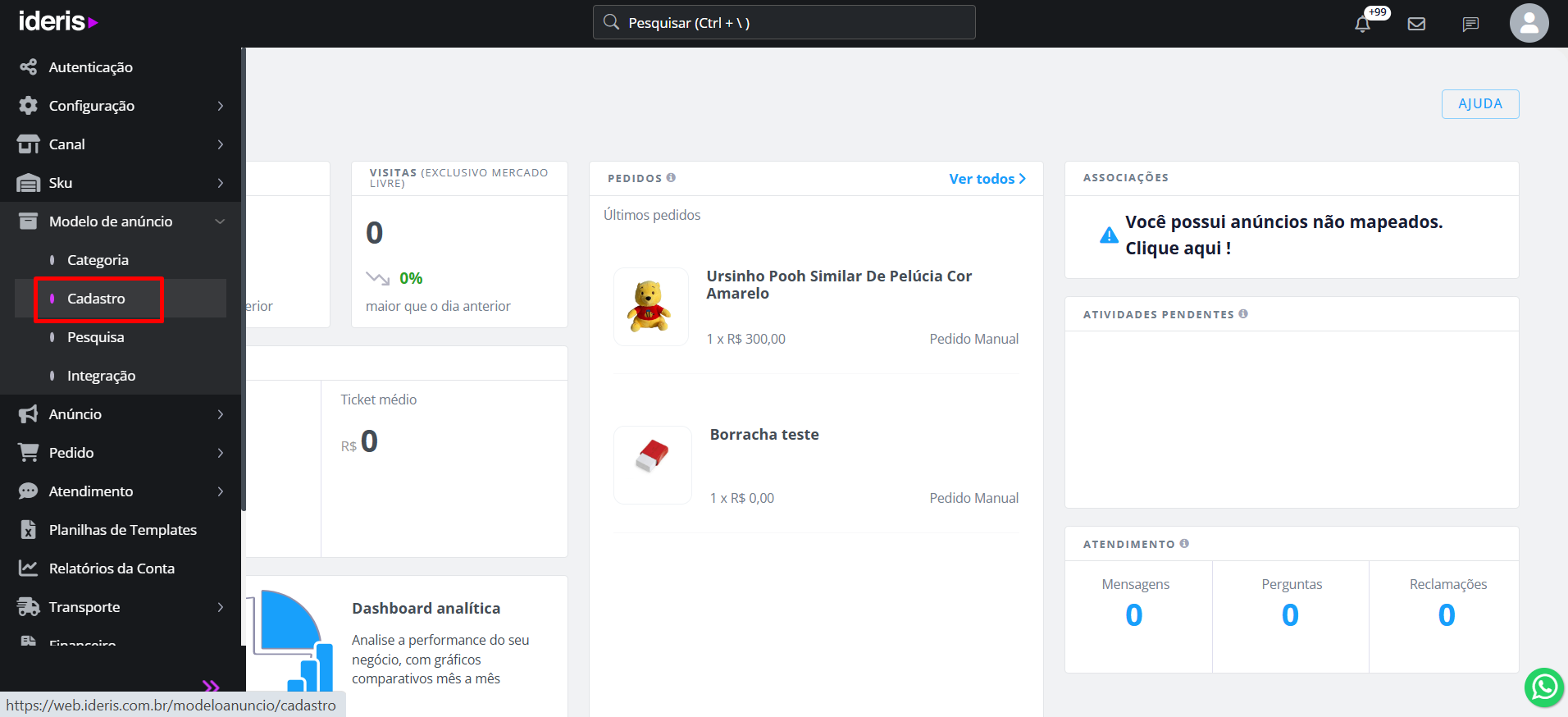The height and width of the screenshot is (717, 1568).
Task: Expand the Canal menu chevron
Action: click(x=221, y=144)
